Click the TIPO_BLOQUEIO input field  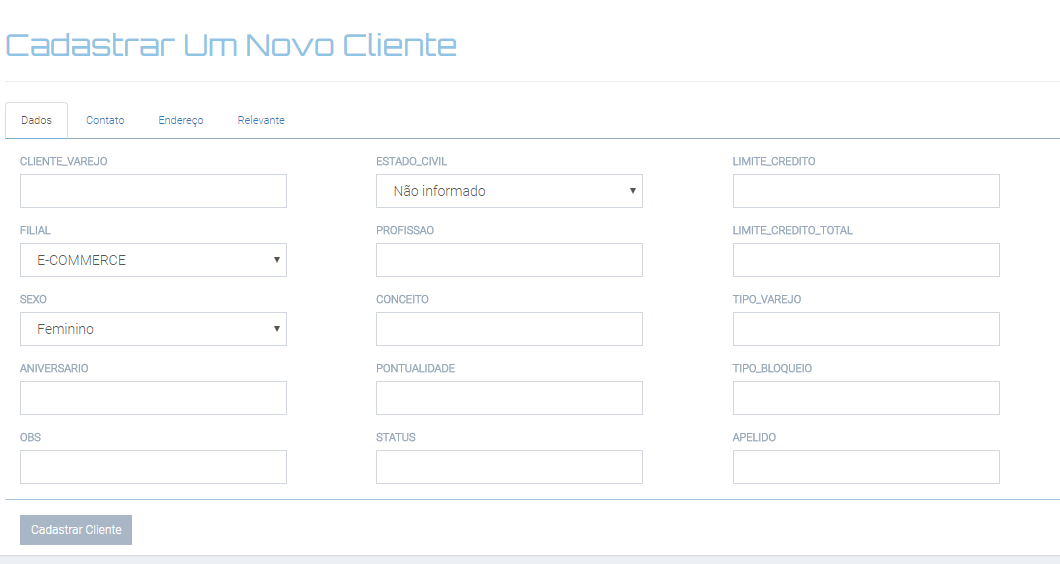click(866, 398)
